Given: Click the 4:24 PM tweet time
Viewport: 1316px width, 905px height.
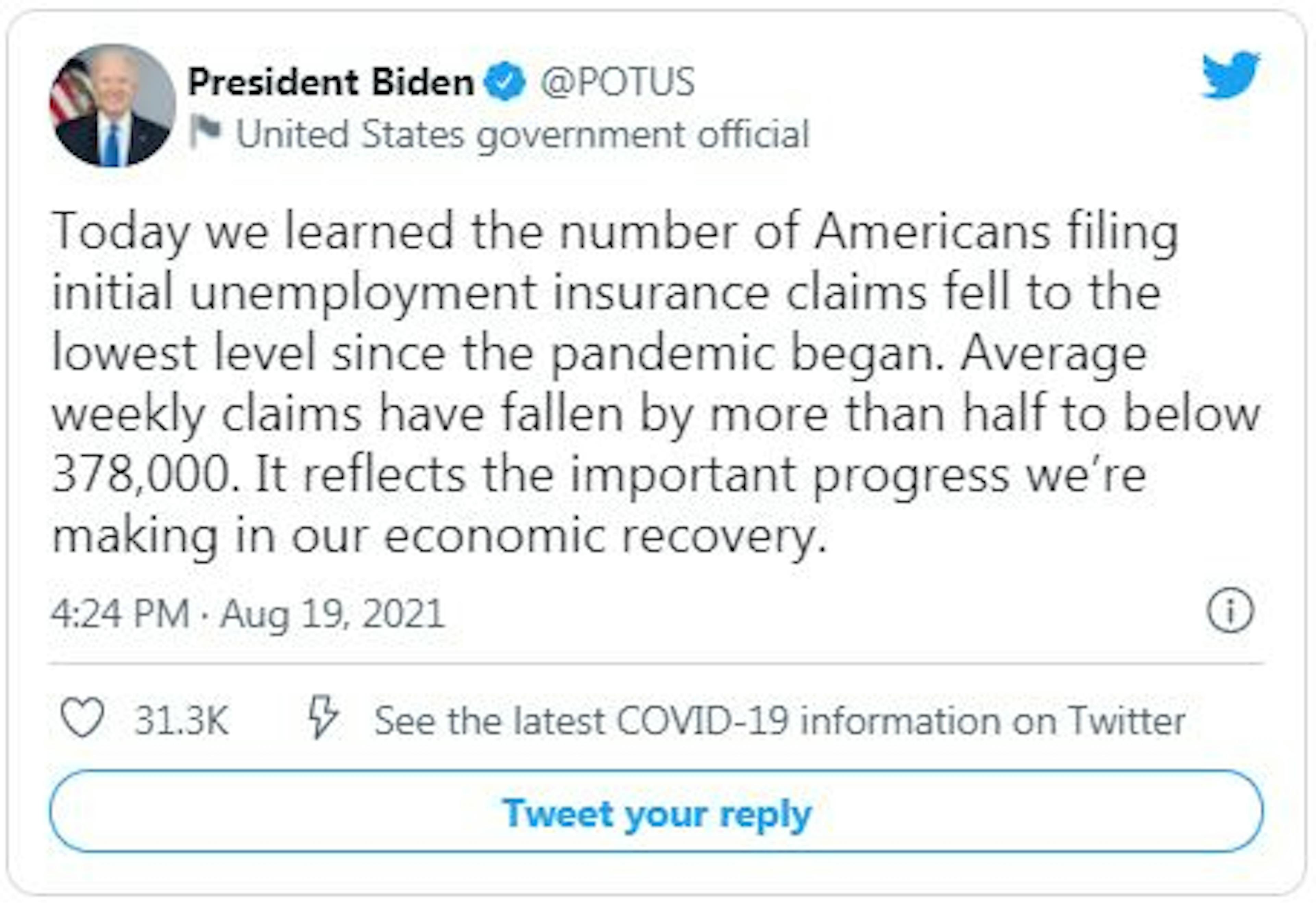Looking at the screenshot, I should pos(120,613).
